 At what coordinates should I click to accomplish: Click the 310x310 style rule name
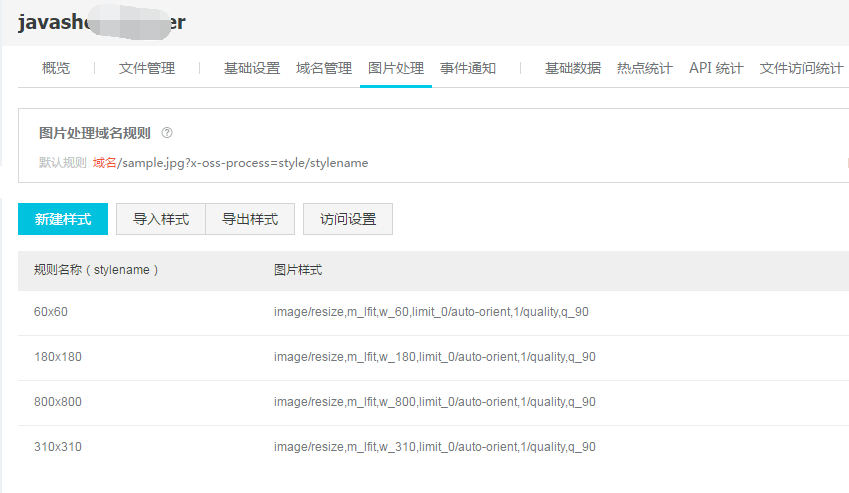[58, 447]
